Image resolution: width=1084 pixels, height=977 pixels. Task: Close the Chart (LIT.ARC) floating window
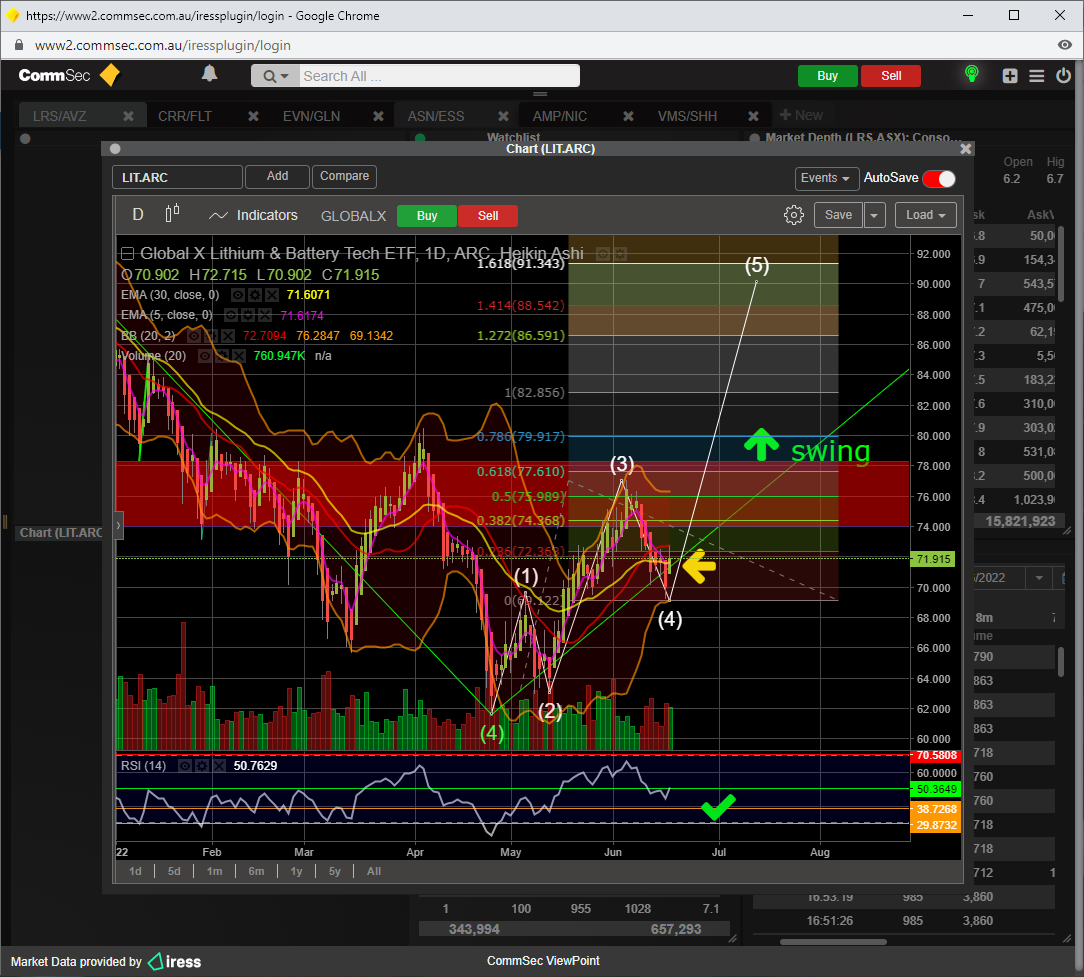pos(966,149)
